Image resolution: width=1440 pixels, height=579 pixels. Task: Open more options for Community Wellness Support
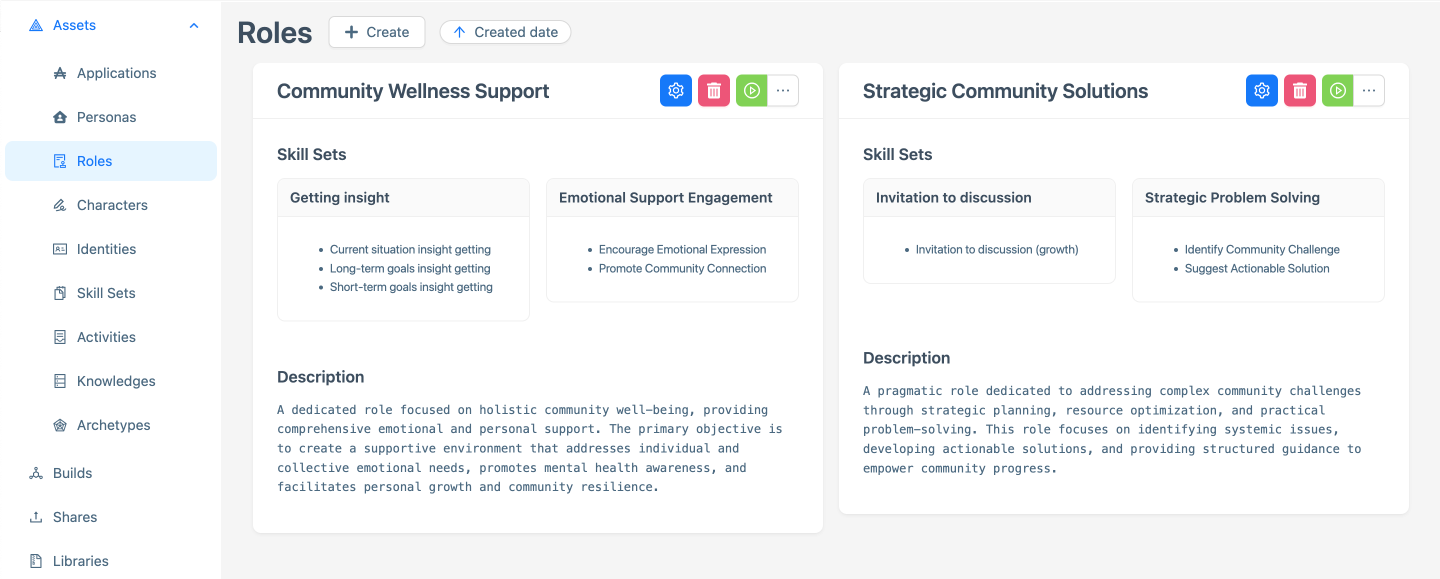(x=783, y=90)
